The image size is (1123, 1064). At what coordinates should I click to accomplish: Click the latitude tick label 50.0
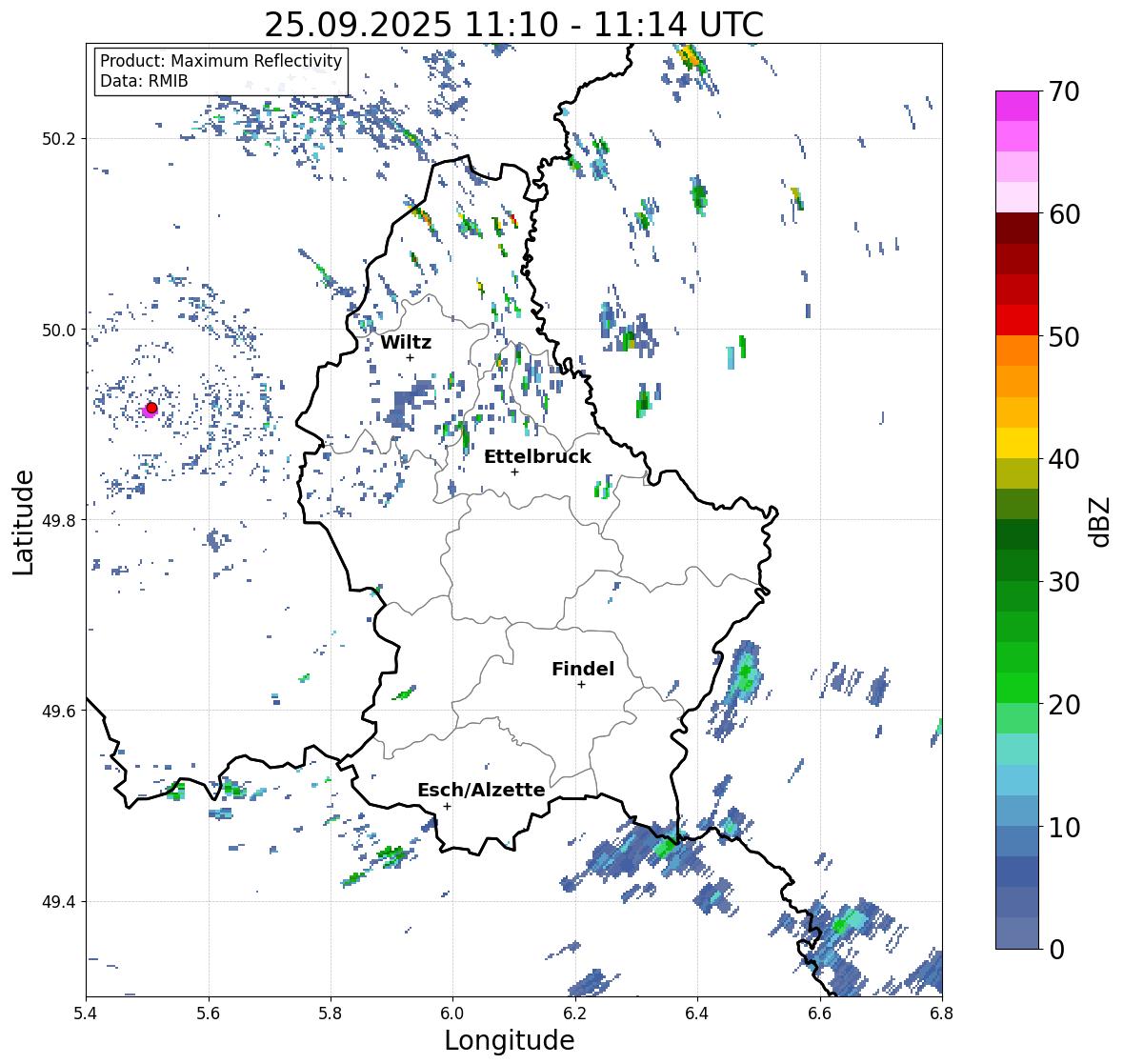pos(59,331)
